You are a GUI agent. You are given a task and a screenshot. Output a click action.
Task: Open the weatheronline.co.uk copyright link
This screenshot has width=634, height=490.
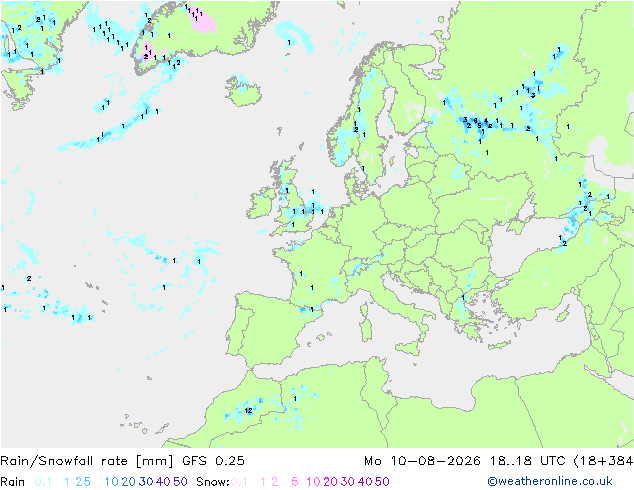550,481
